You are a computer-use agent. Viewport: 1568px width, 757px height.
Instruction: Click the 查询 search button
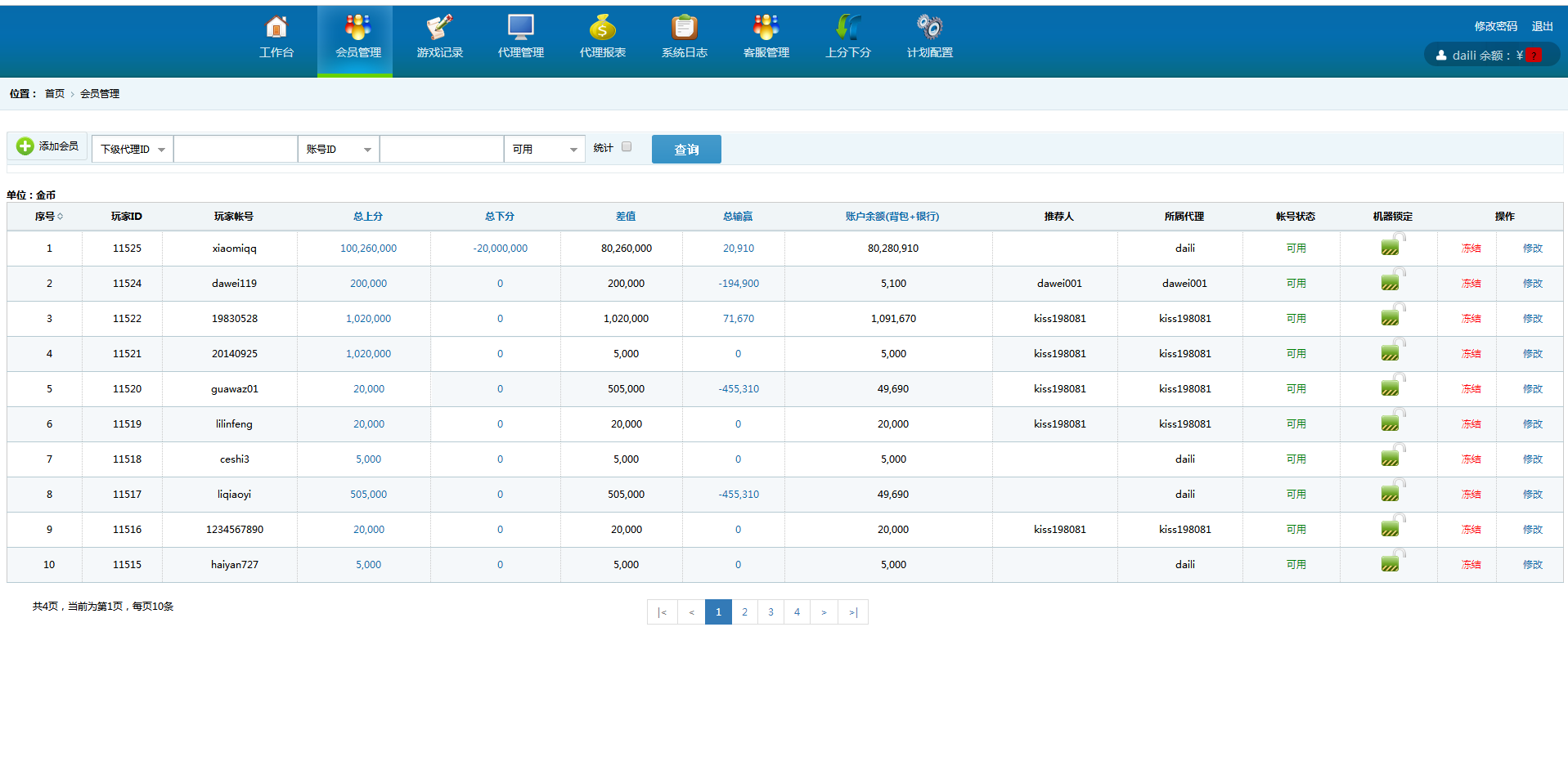pyautogui.click(x=686, y=150)
